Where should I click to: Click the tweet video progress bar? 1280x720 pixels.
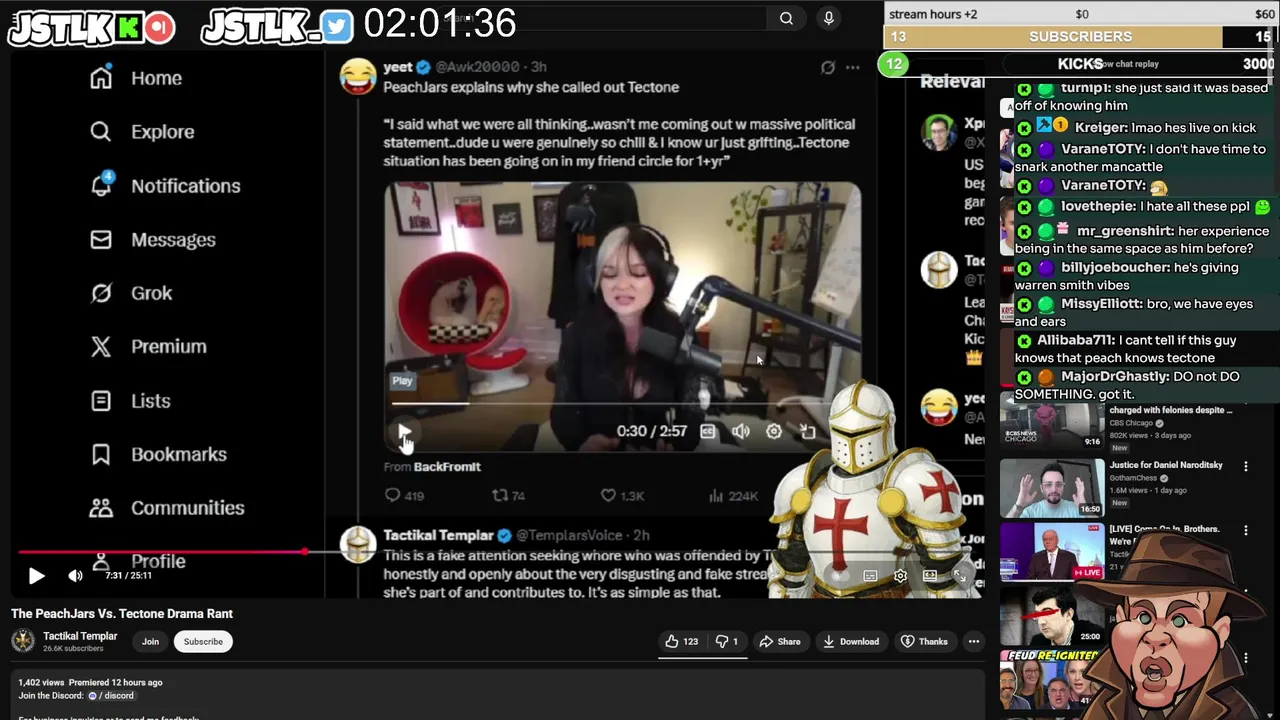[x=622, y=404]
